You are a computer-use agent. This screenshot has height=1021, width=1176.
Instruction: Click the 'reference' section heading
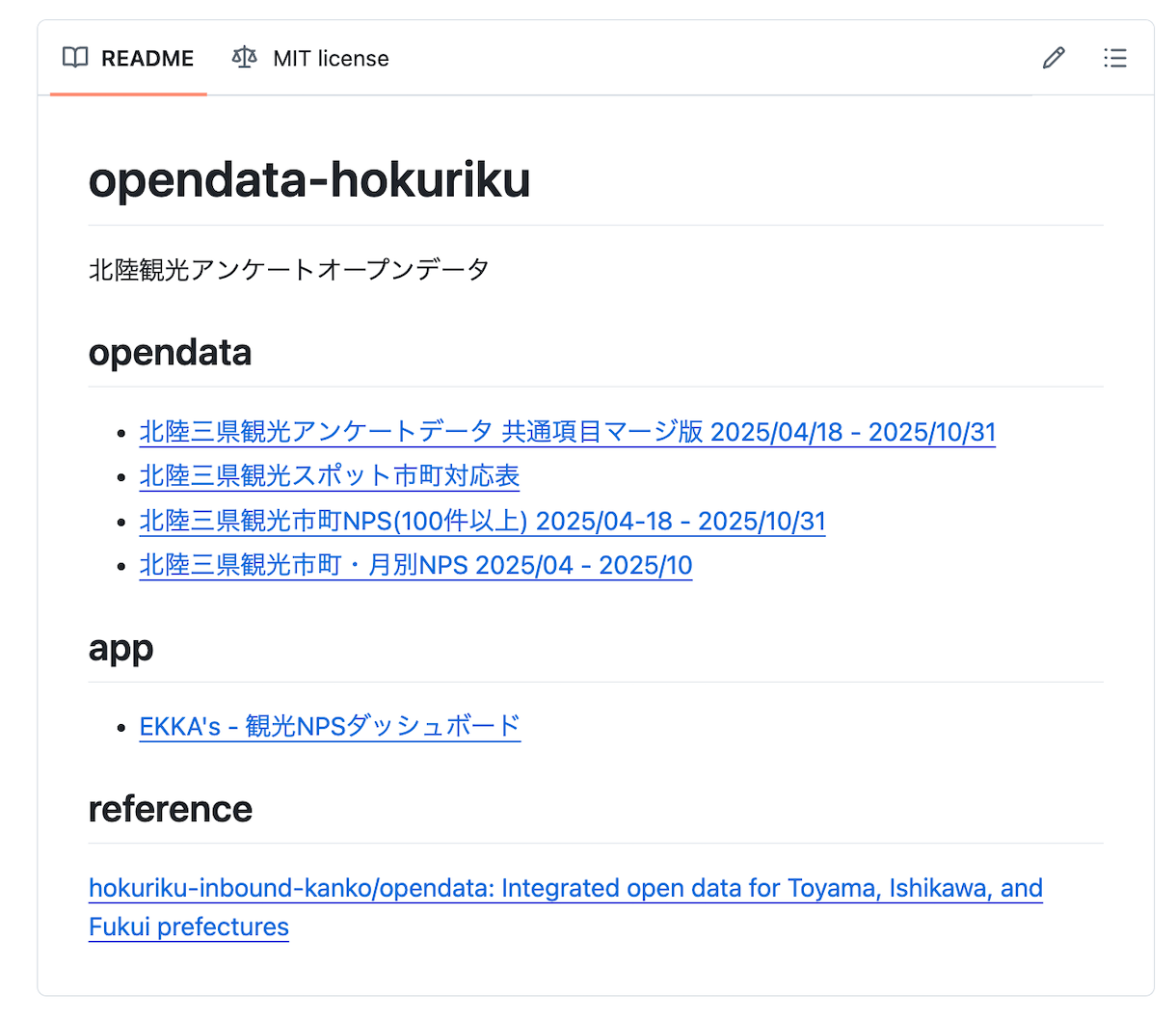pos(170,809)
